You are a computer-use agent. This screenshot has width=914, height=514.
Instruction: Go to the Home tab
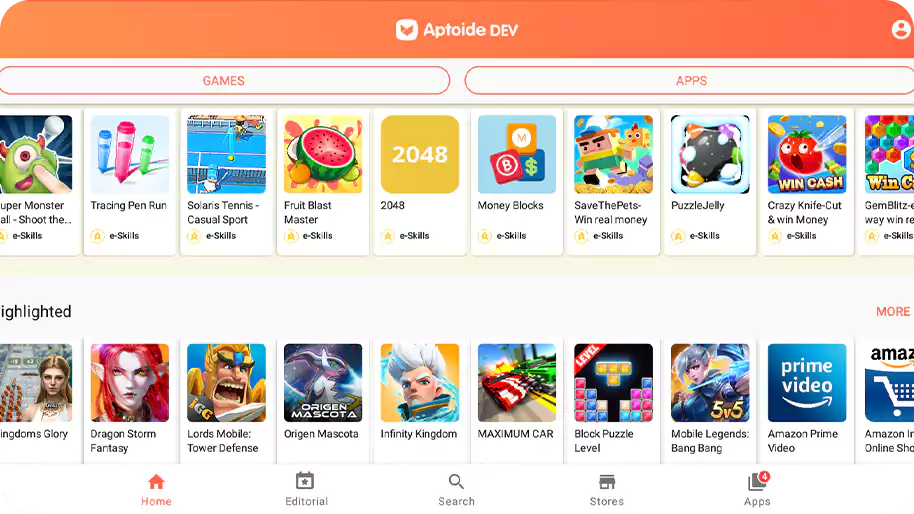pyautogui.click(x=156, y=490)
